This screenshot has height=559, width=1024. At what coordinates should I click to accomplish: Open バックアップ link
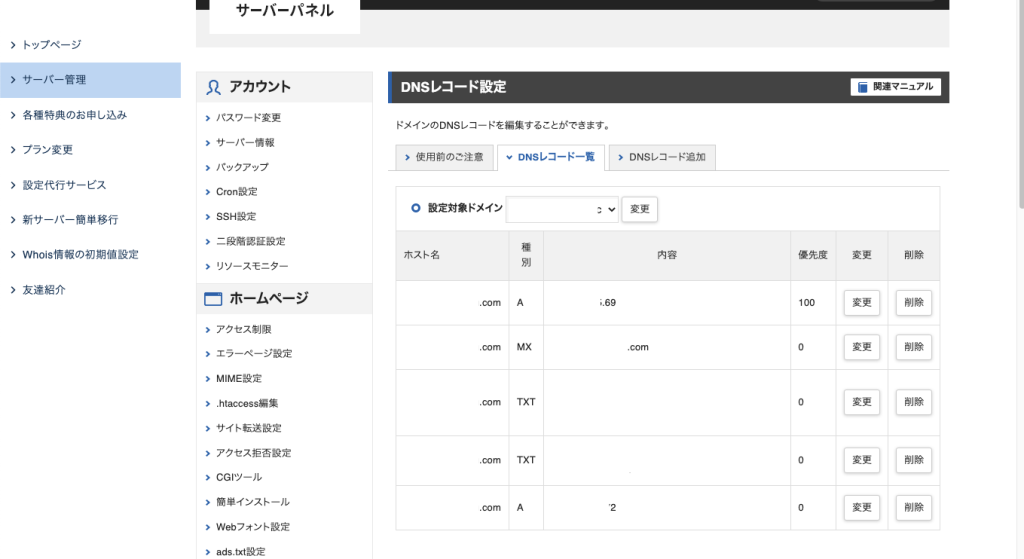[x=242, y=167]
